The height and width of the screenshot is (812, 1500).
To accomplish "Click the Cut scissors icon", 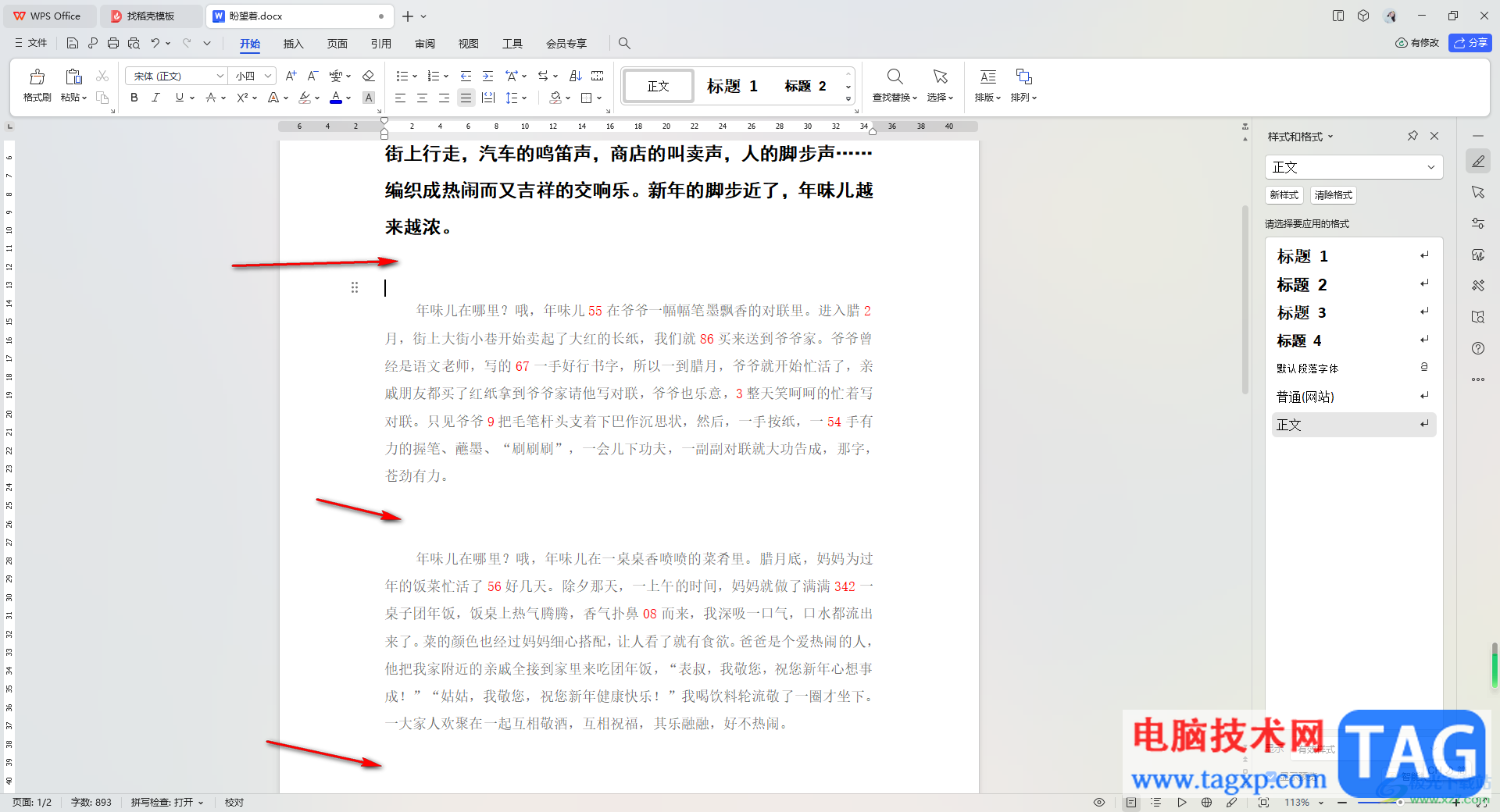I will (102, 76).
